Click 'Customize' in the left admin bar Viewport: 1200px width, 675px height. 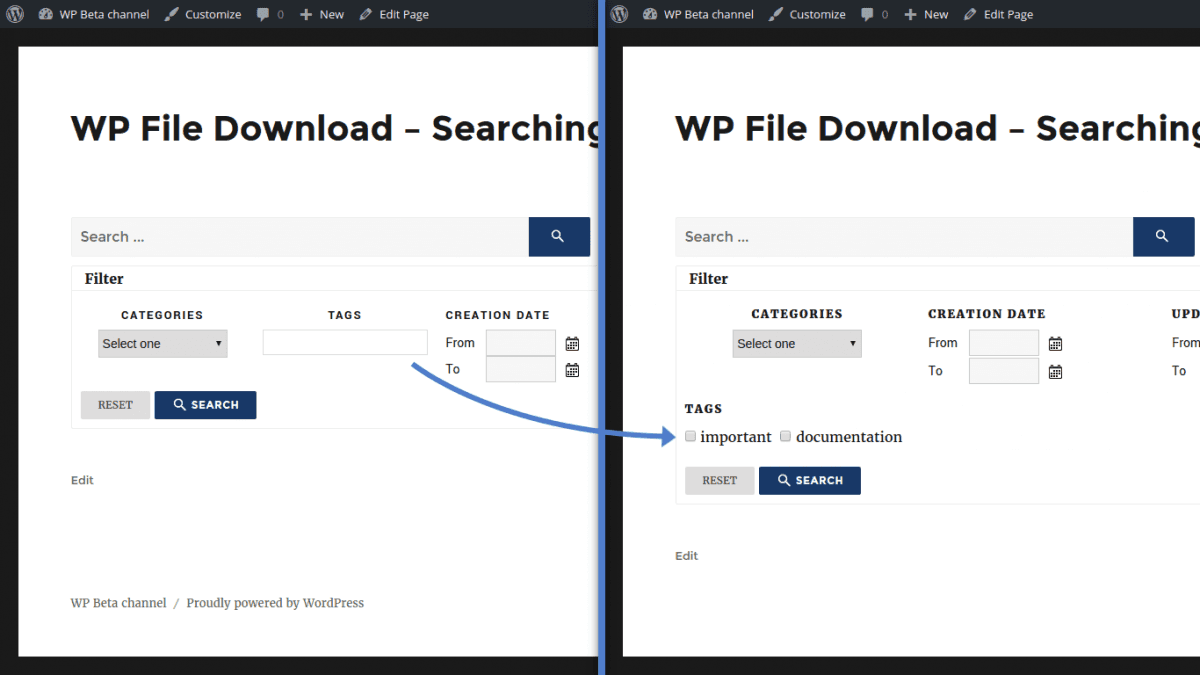pos(203,14)
